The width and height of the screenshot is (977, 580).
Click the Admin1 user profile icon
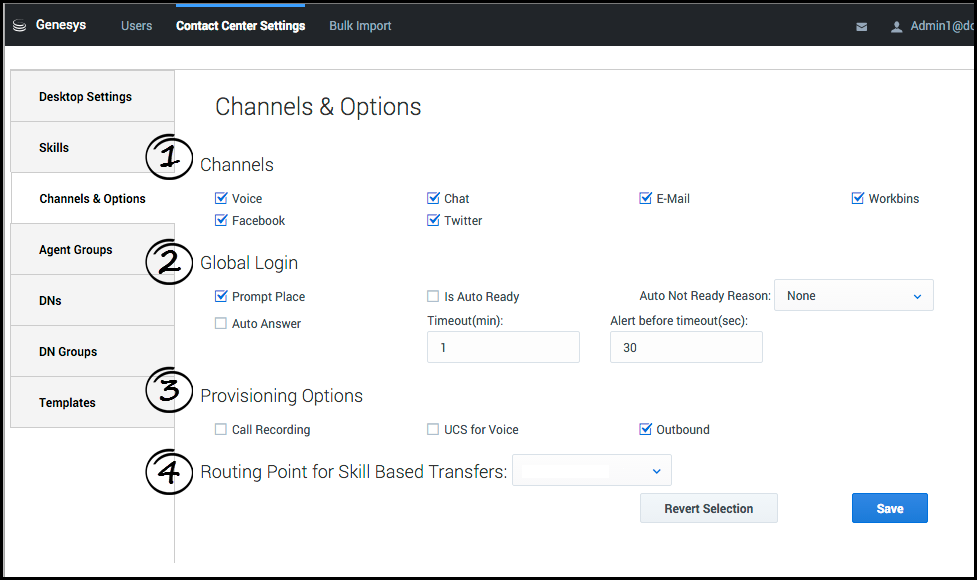(x=896, y=27)
